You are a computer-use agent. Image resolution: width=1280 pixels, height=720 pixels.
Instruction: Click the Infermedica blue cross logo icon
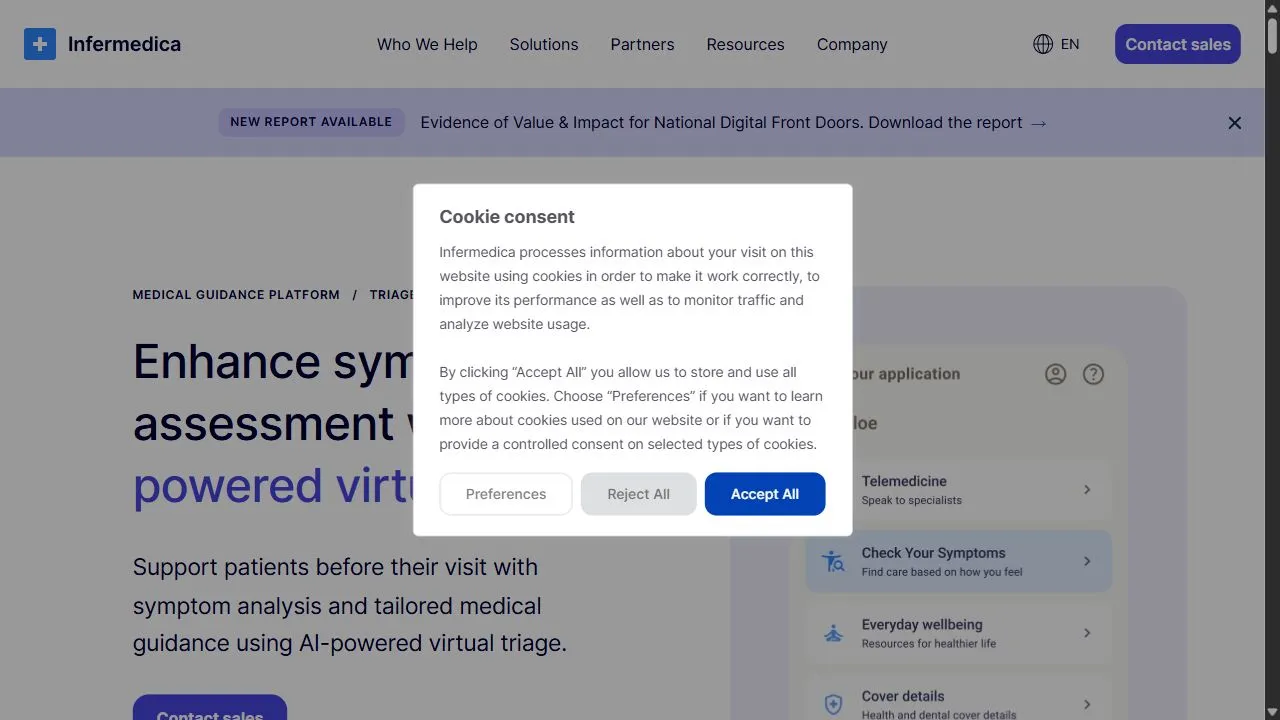(x=40, y=44)
